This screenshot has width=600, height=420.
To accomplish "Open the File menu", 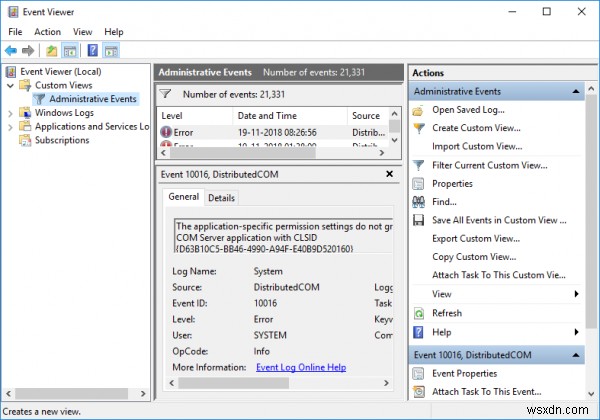I will [15, 32].
